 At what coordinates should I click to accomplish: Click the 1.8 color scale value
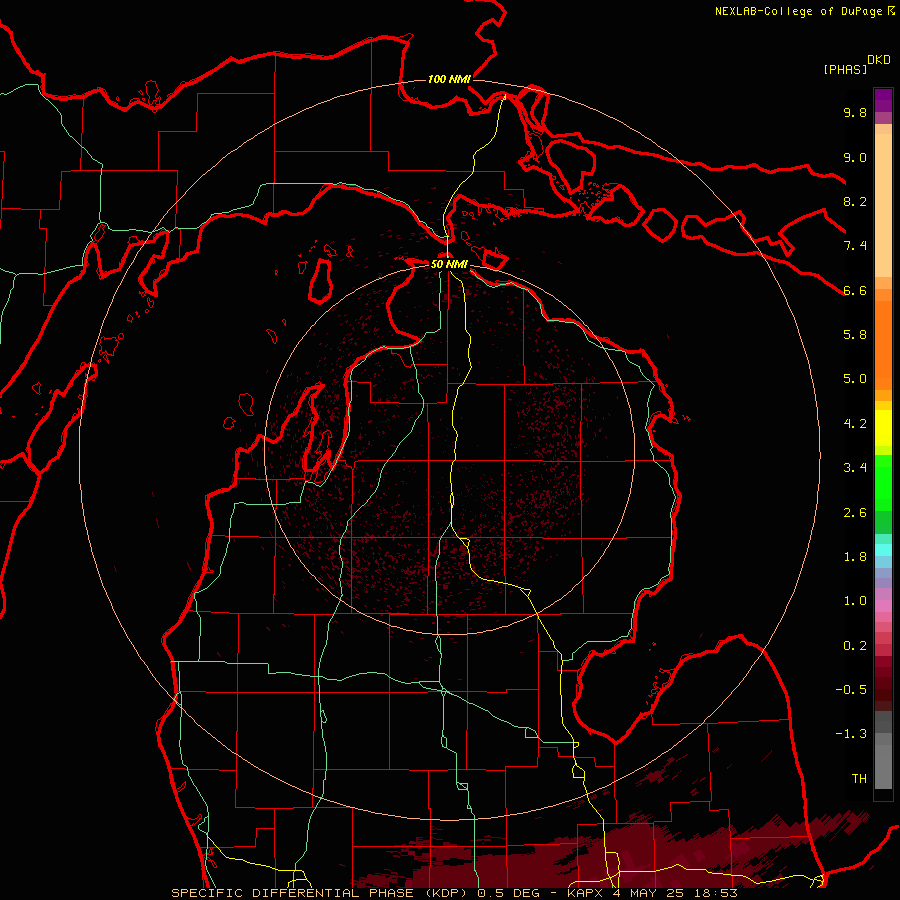tap(855, 557)
